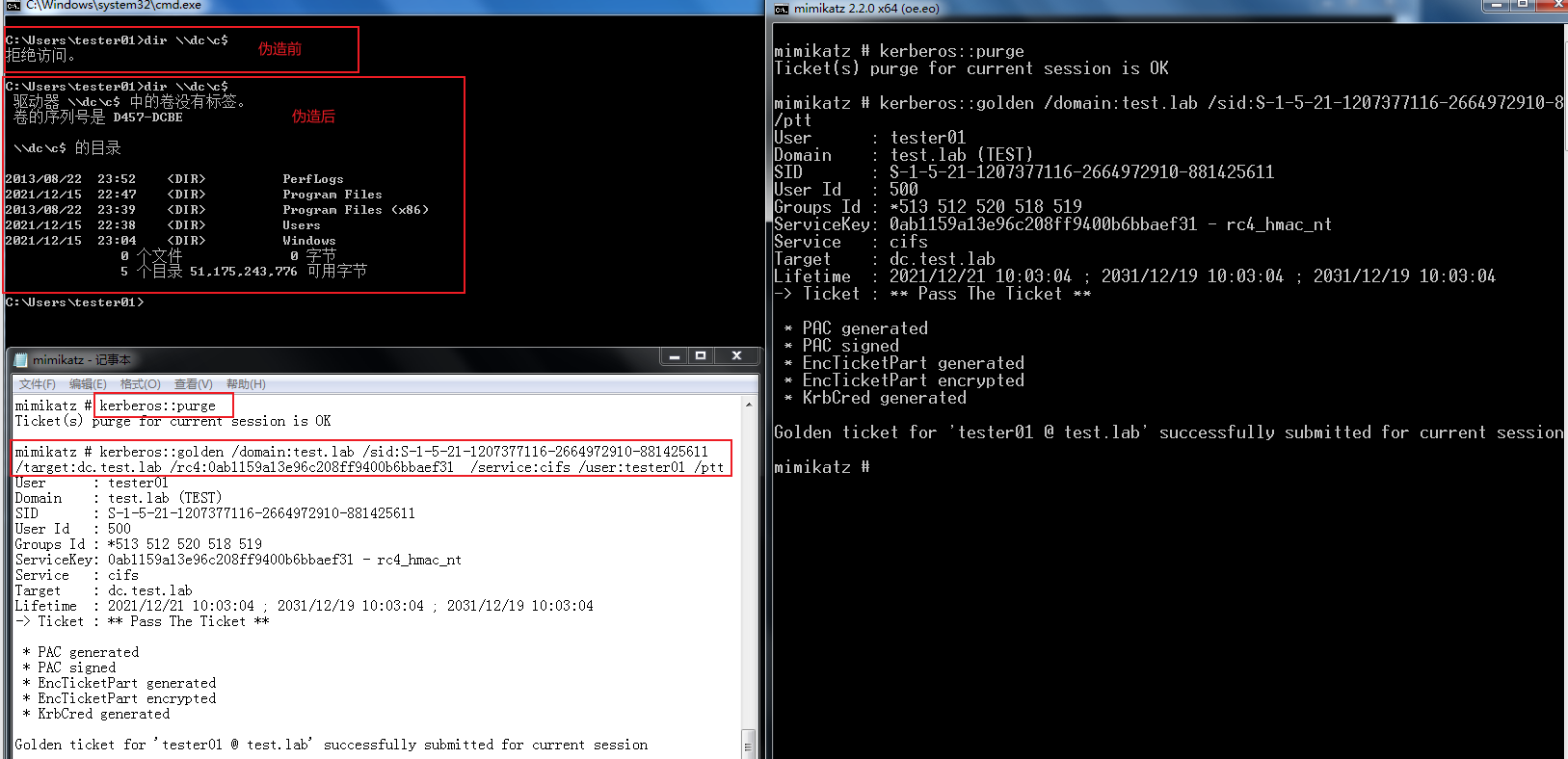Click 'Ticket(s) purge for current session is OK' in console
Viewport: 1568px width, 759px height.
971,68
